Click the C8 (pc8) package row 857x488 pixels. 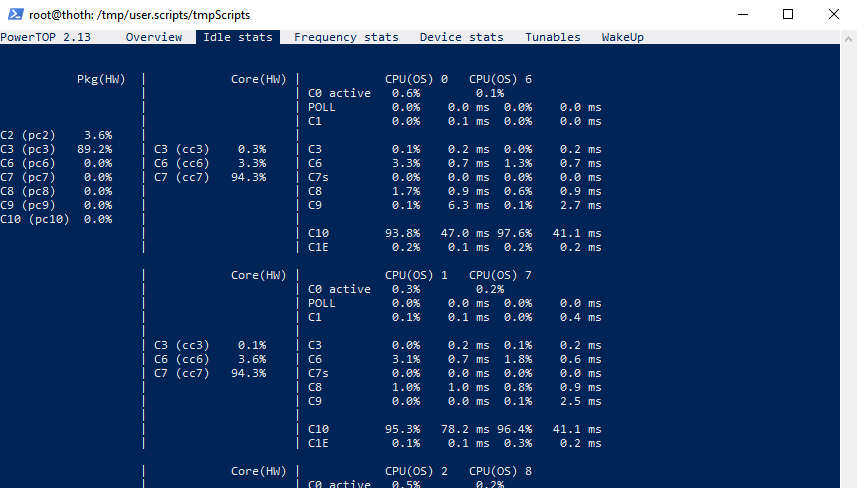tap(56, 191)
